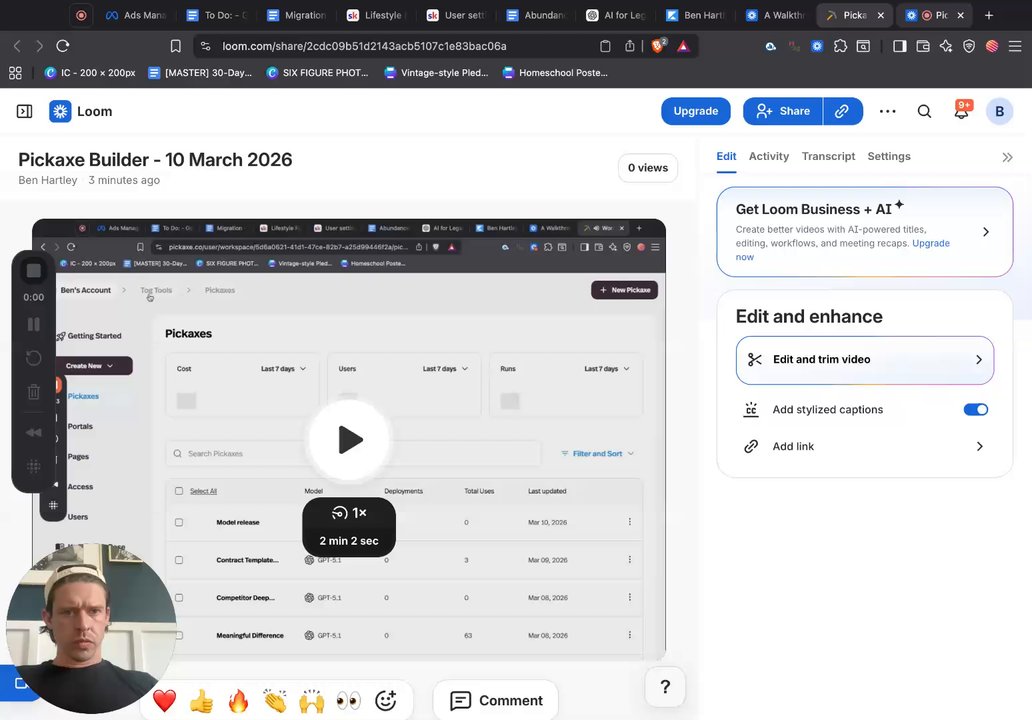The image size is (1032, 720).
Task: Toggle the browser sidebar panel icon
Action: click(899, 46)
